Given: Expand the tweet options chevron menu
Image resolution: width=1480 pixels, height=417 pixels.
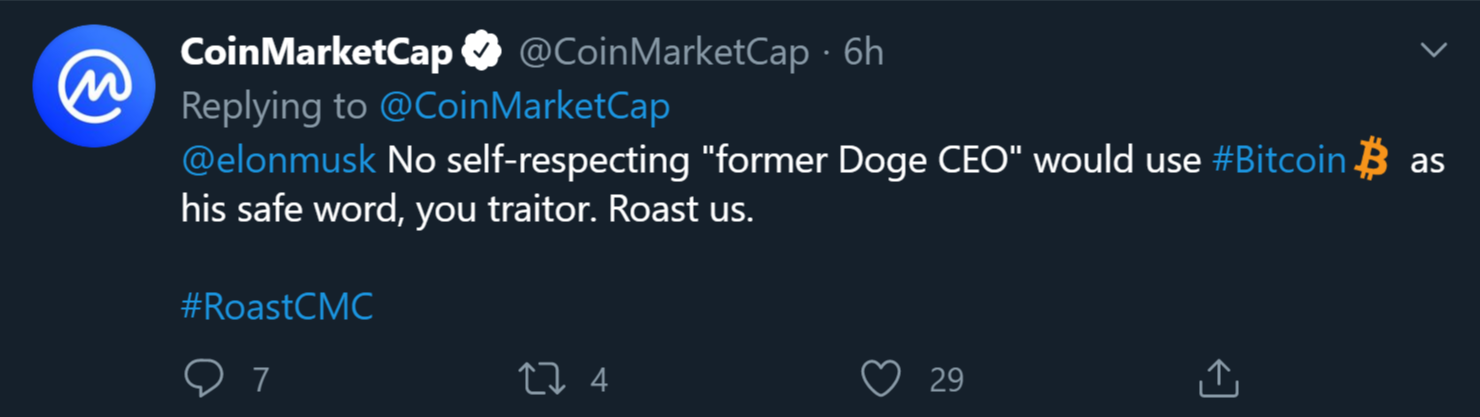Looking at the screenshot, I should click(1434, 50).
